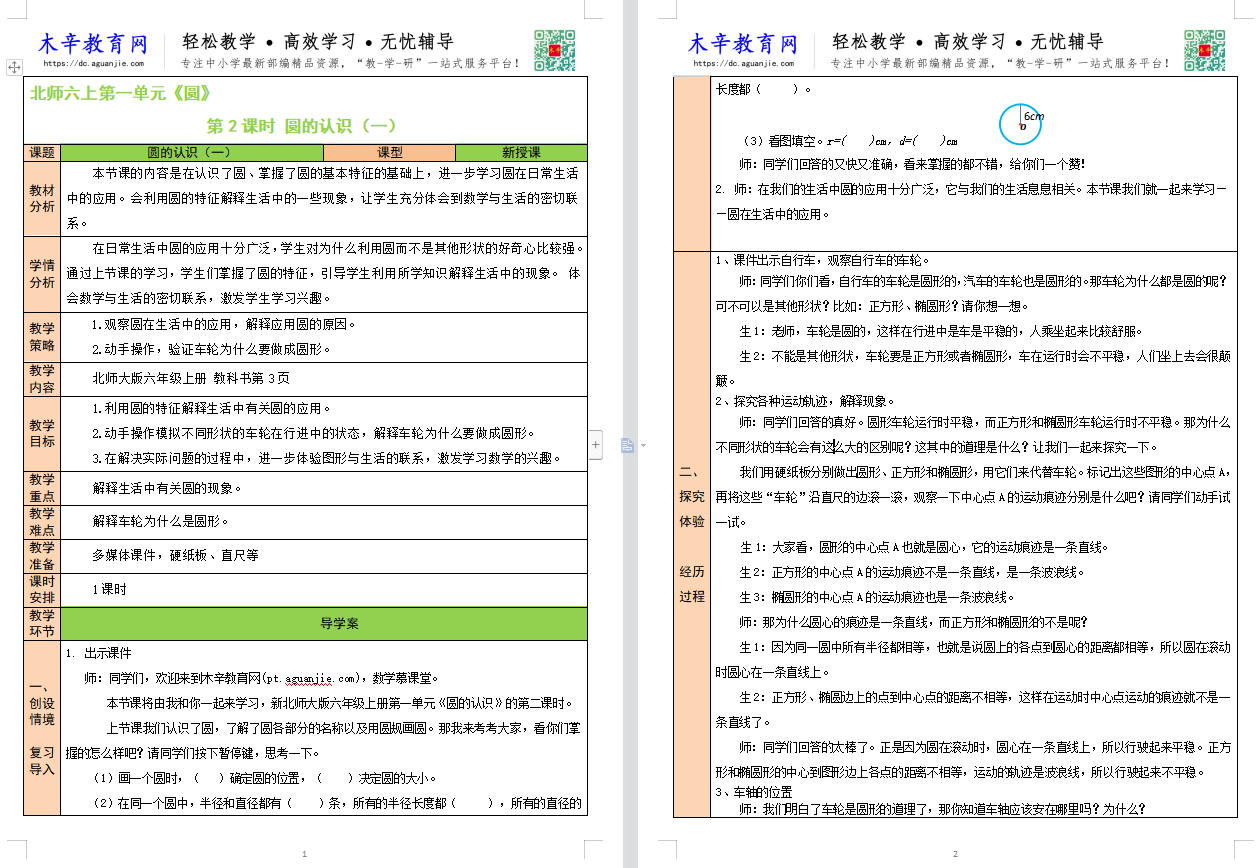
Task: Select the 教学内容 label cell
Action: (x=42, y=379)
